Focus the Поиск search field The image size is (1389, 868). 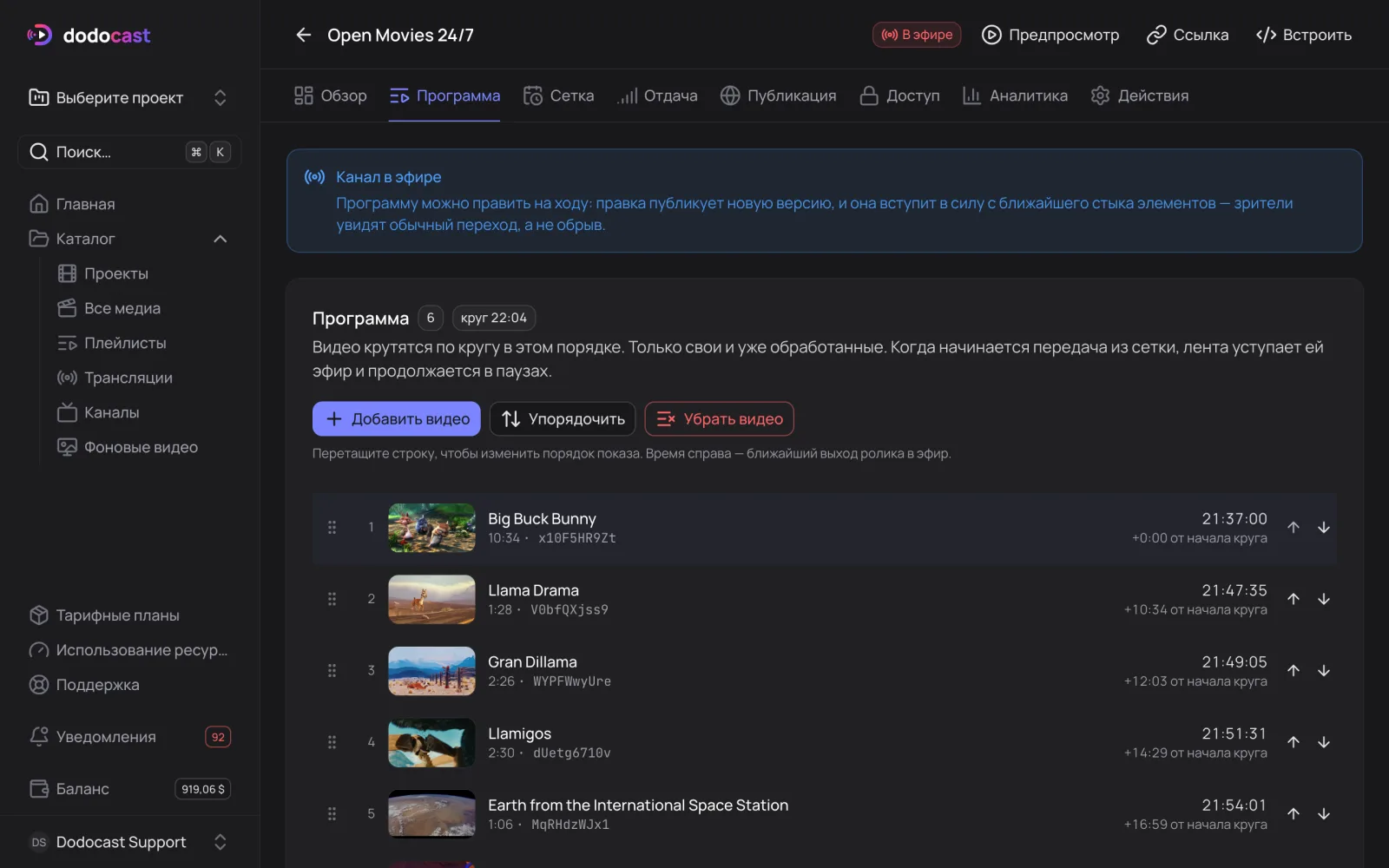tap(129, 152)
